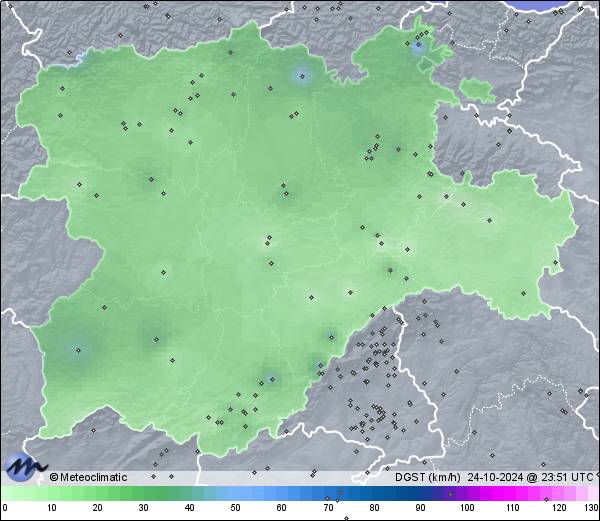Click the 110 scale label
The width and height of the screenshot is (600, 521).
pyautogui.click(x=513, y=508)
